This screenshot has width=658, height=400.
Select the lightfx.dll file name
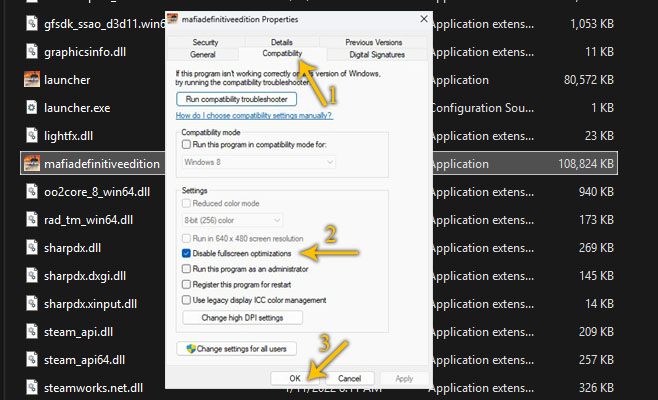pos(68,136)
